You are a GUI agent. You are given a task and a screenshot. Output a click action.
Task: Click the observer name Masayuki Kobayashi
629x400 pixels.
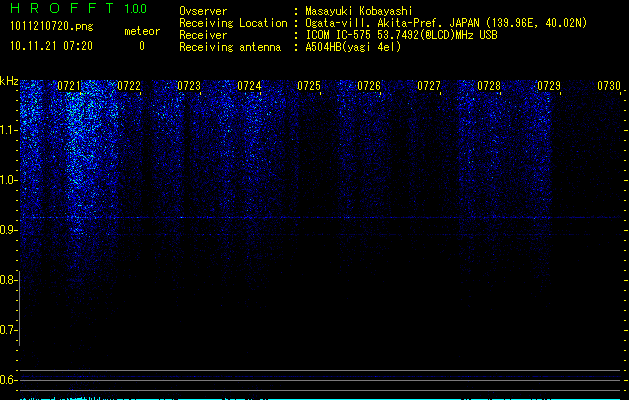tap(359, 11)
